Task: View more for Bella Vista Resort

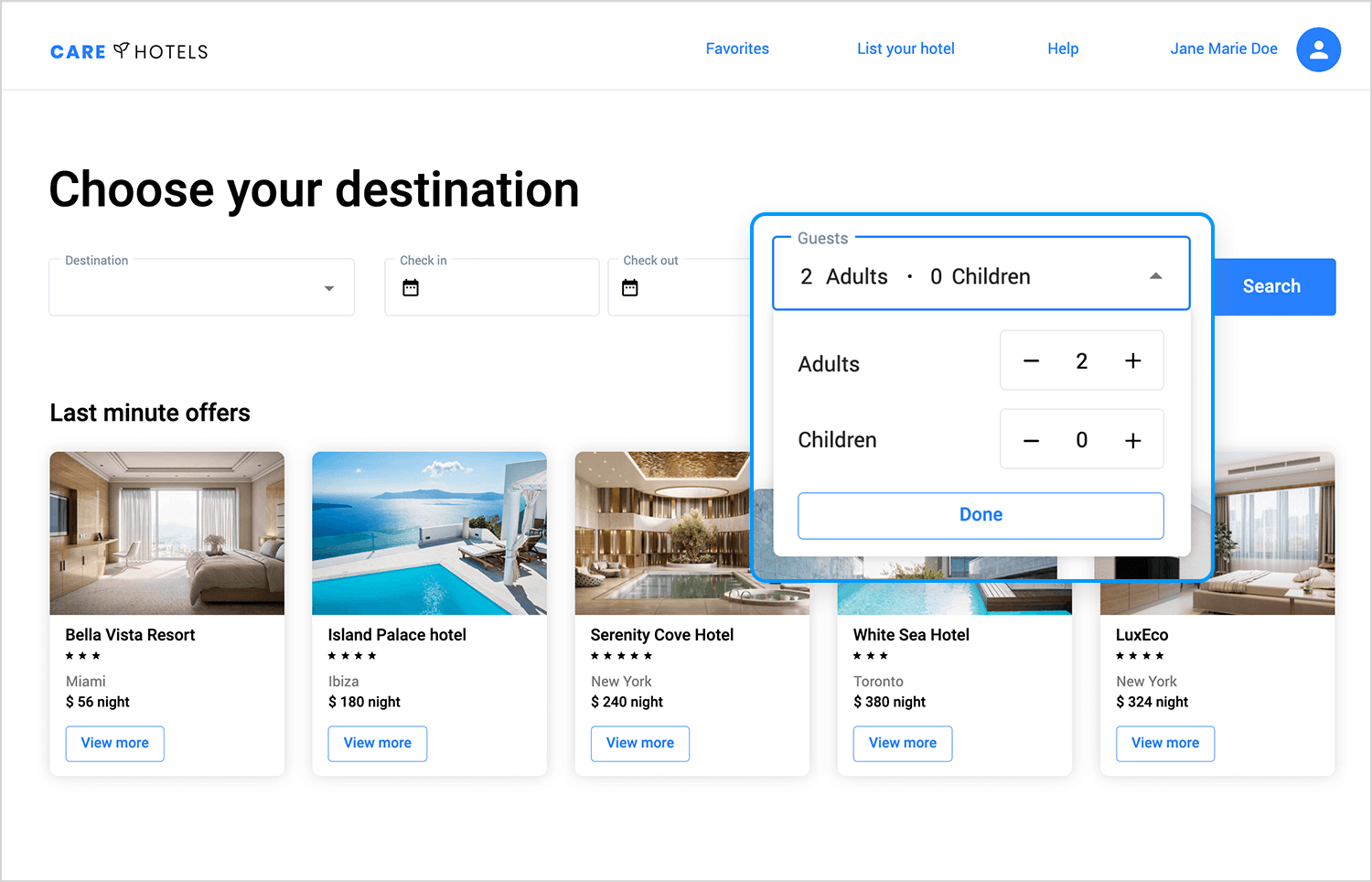Action: [115, 743]
